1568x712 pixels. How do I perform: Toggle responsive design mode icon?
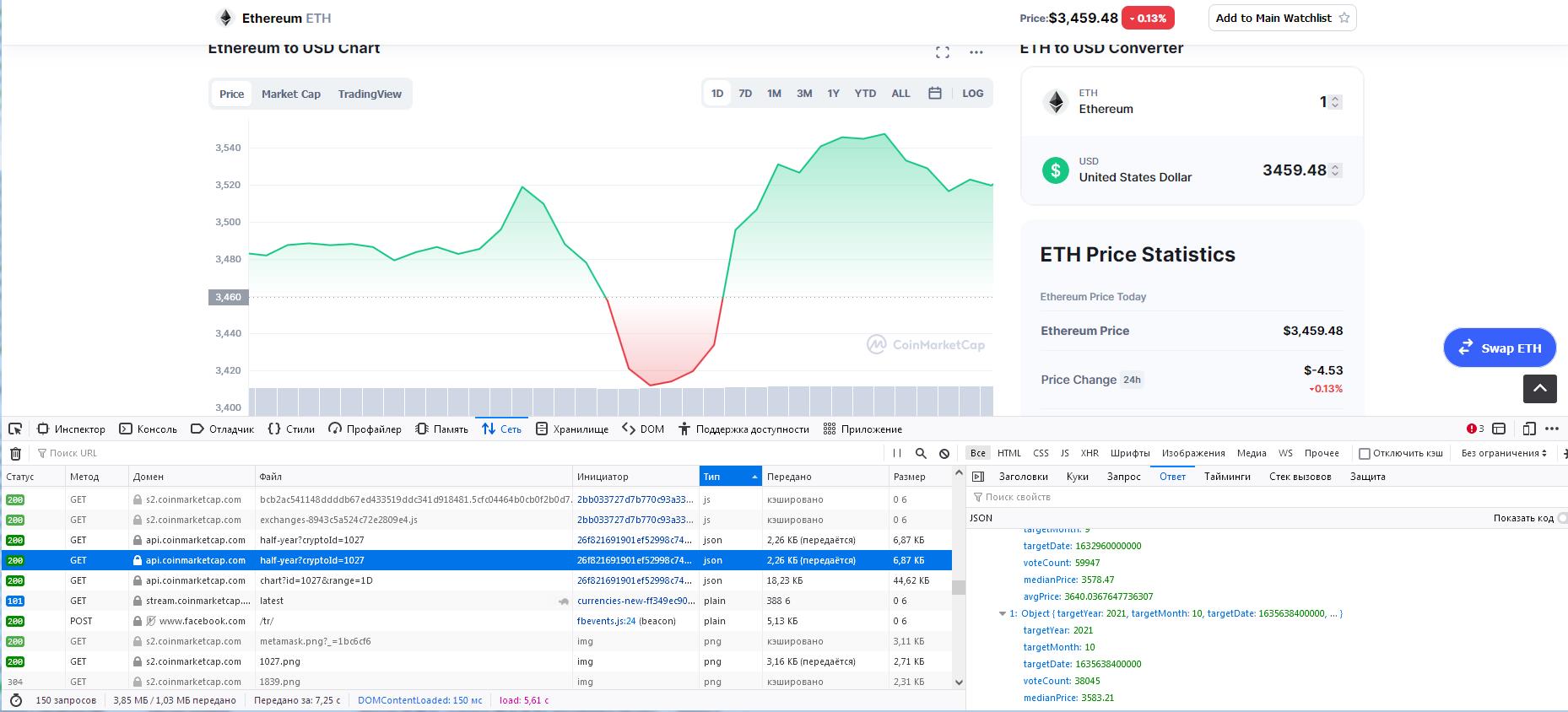(x=1529, y=429)
